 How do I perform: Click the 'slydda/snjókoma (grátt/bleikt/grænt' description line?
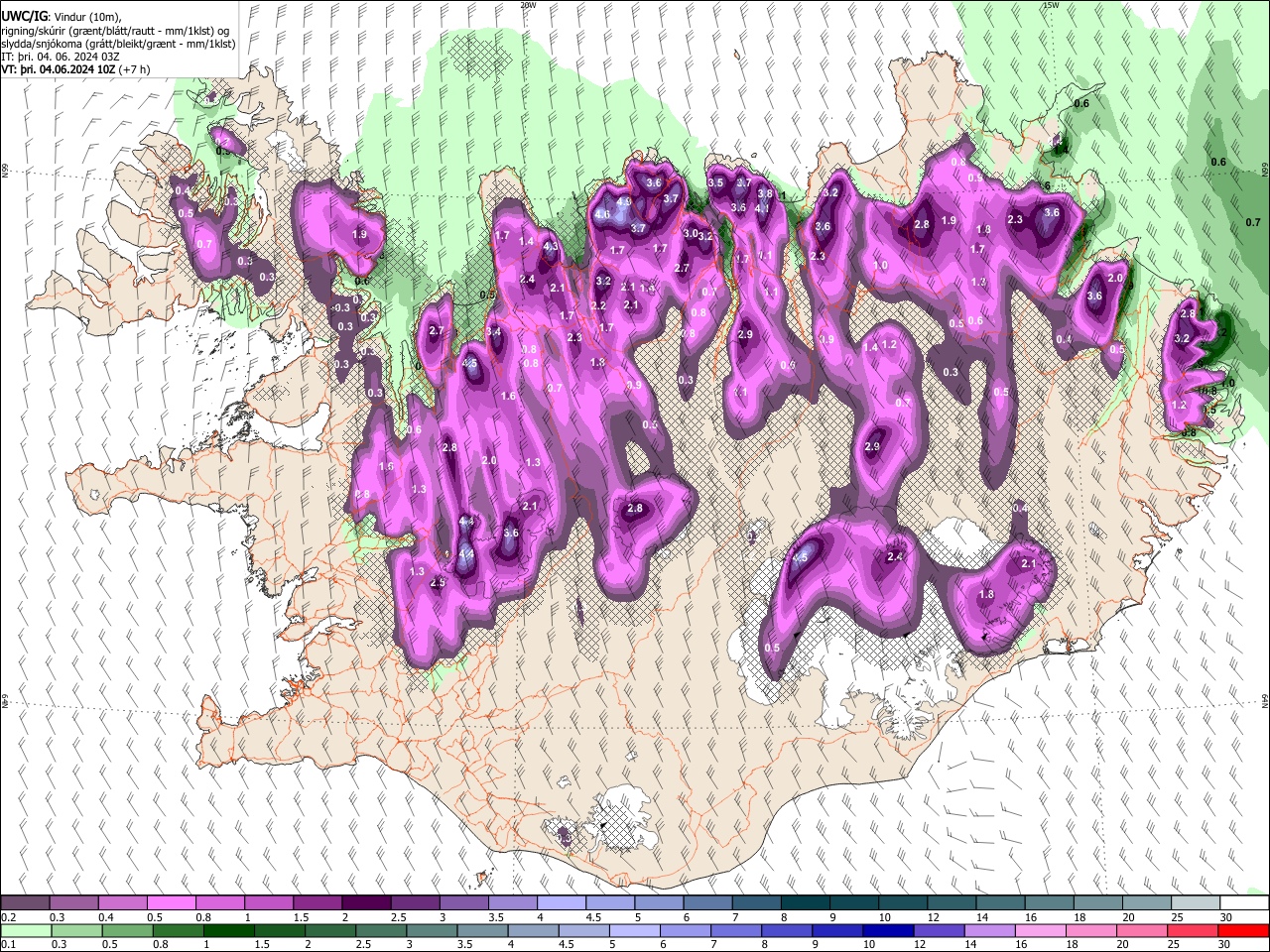pos(118,44)
